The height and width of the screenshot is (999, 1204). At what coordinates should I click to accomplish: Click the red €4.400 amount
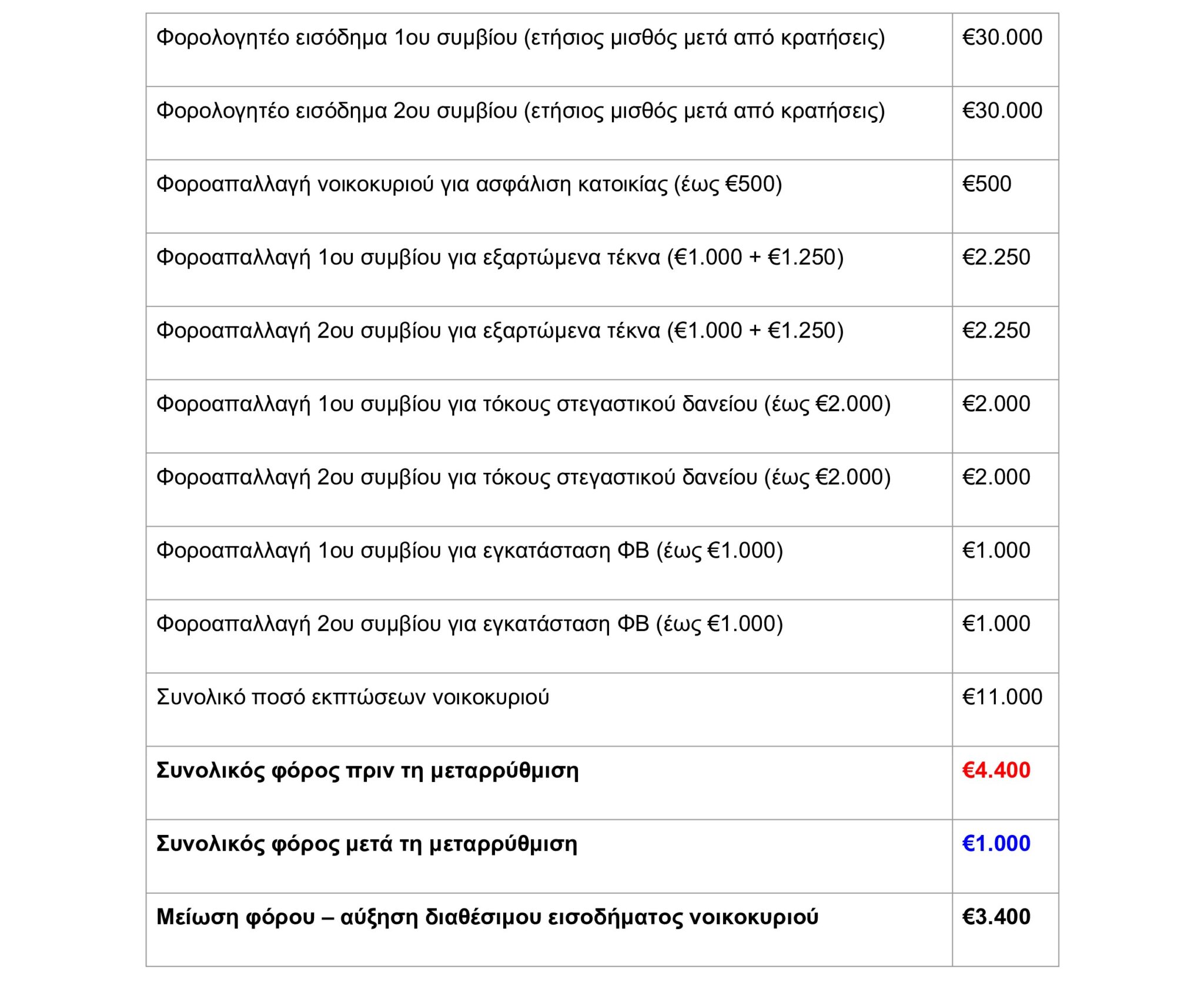(996, 771)
